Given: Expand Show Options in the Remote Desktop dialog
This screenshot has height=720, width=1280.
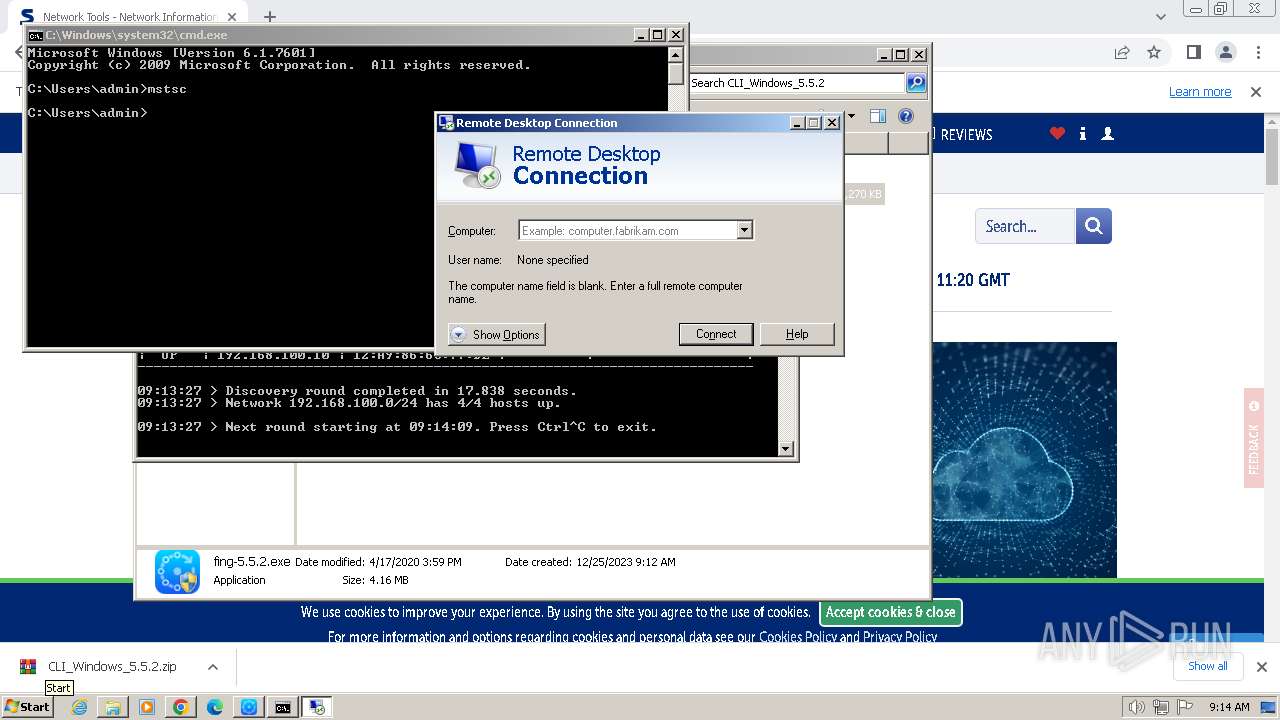Looking at the screenshot, I should 497,335.
